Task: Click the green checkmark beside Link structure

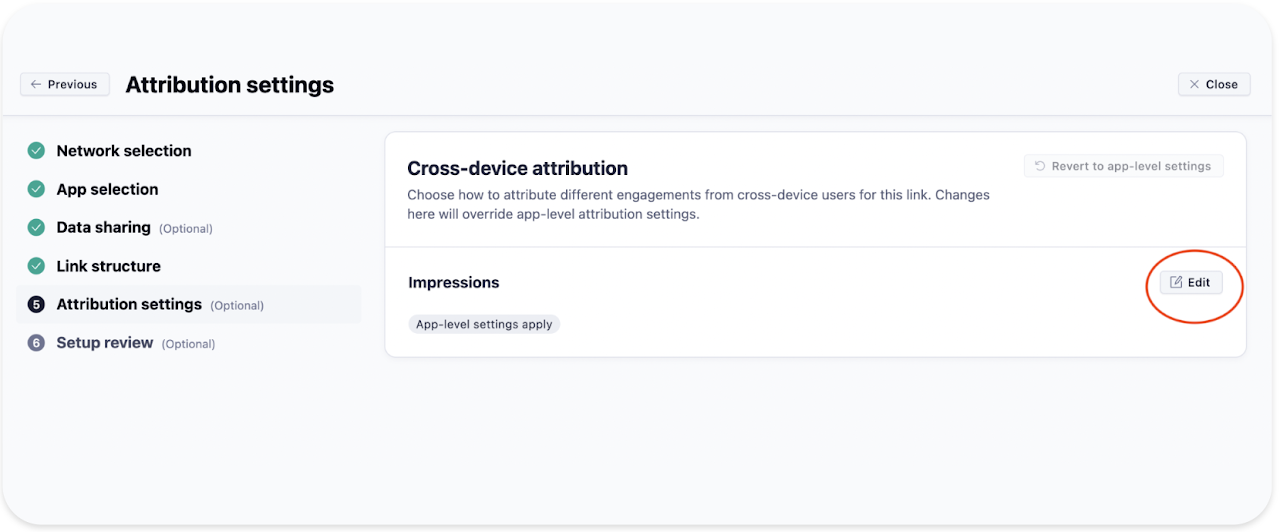Action: pos(36,266)
